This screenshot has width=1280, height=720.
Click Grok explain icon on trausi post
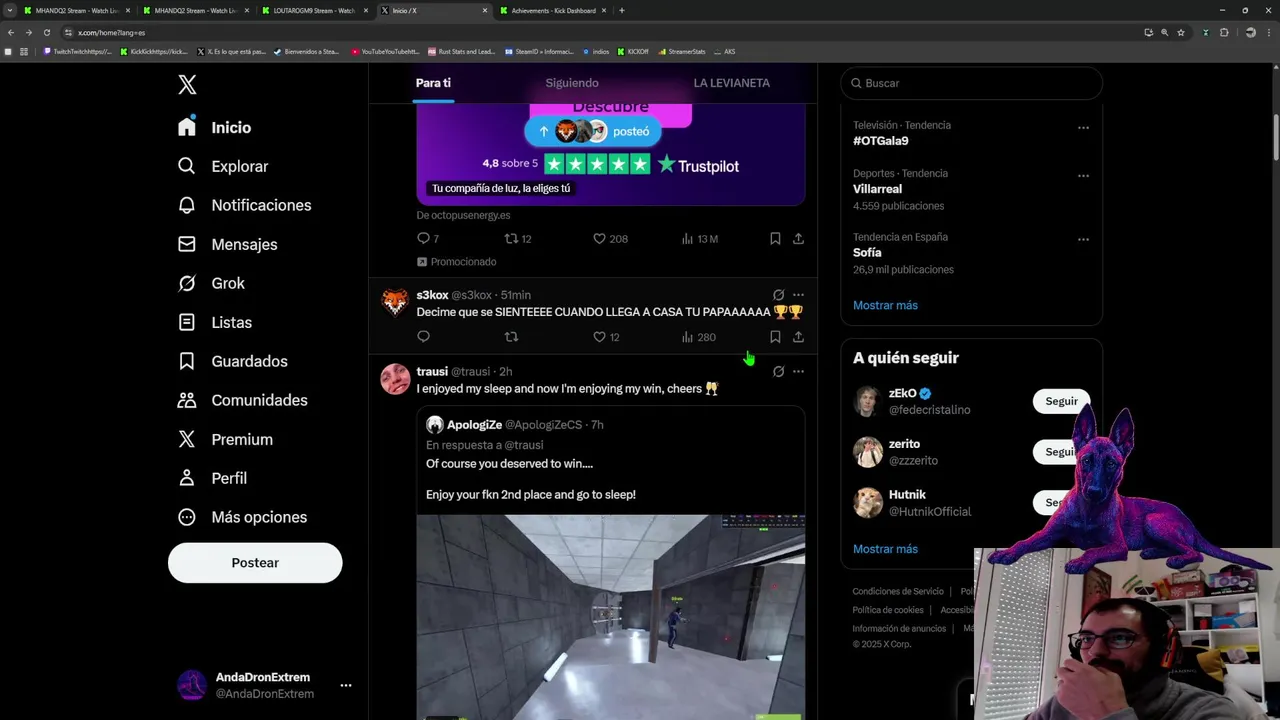click(778, 371)
